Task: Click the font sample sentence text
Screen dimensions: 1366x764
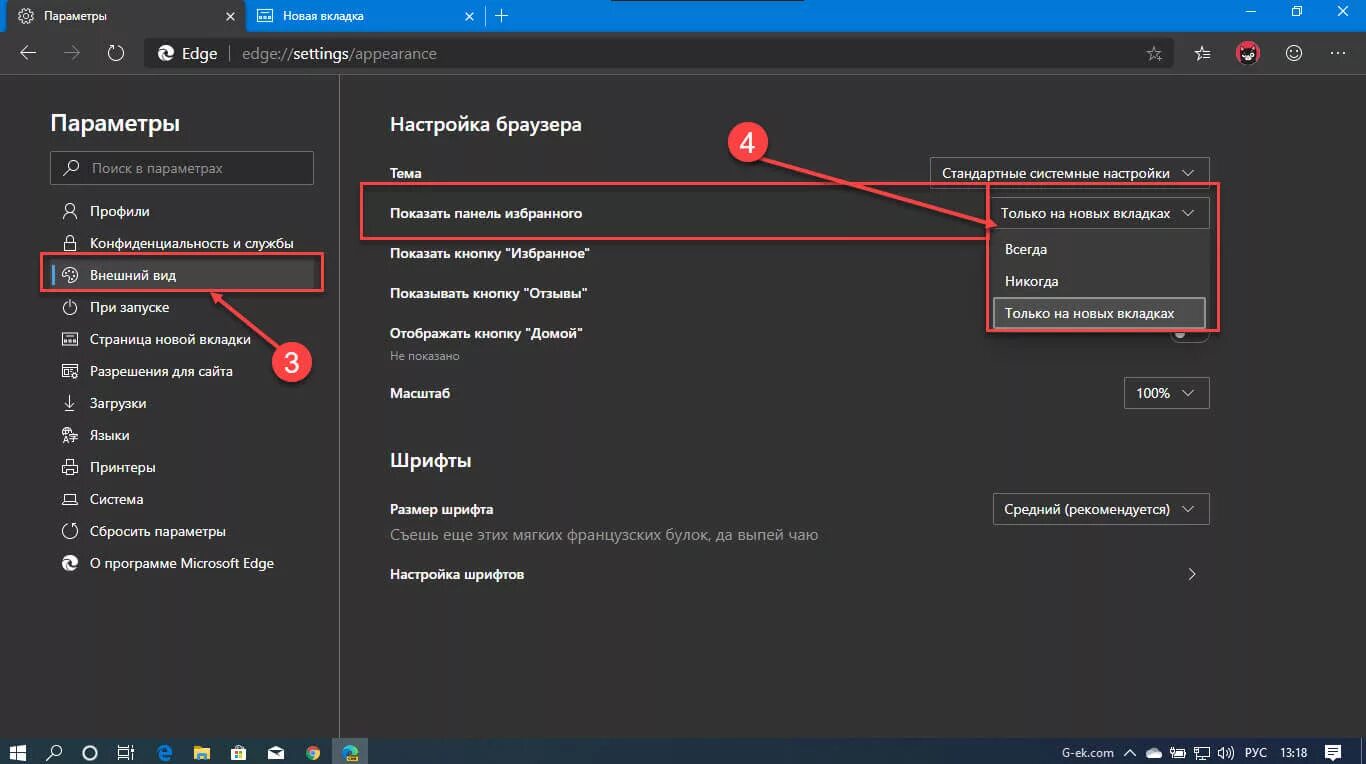Action: click(604, 535)
